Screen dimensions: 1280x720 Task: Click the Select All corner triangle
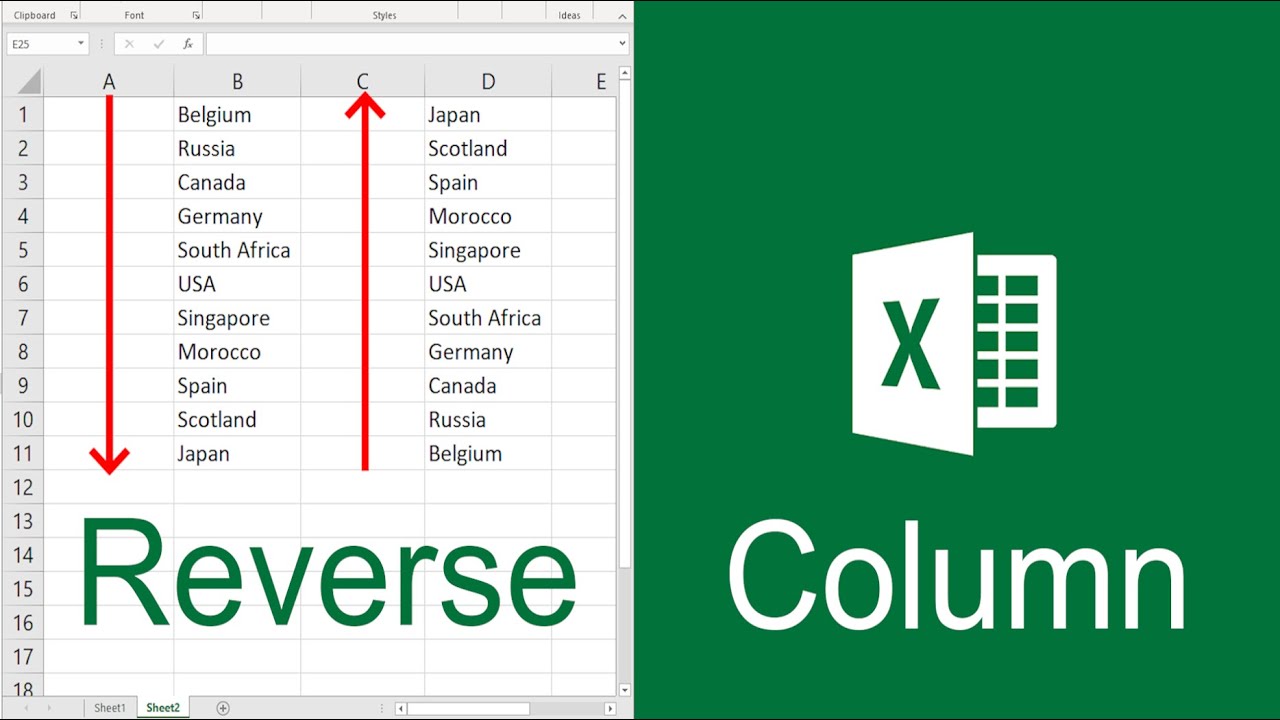click(29, 82)
